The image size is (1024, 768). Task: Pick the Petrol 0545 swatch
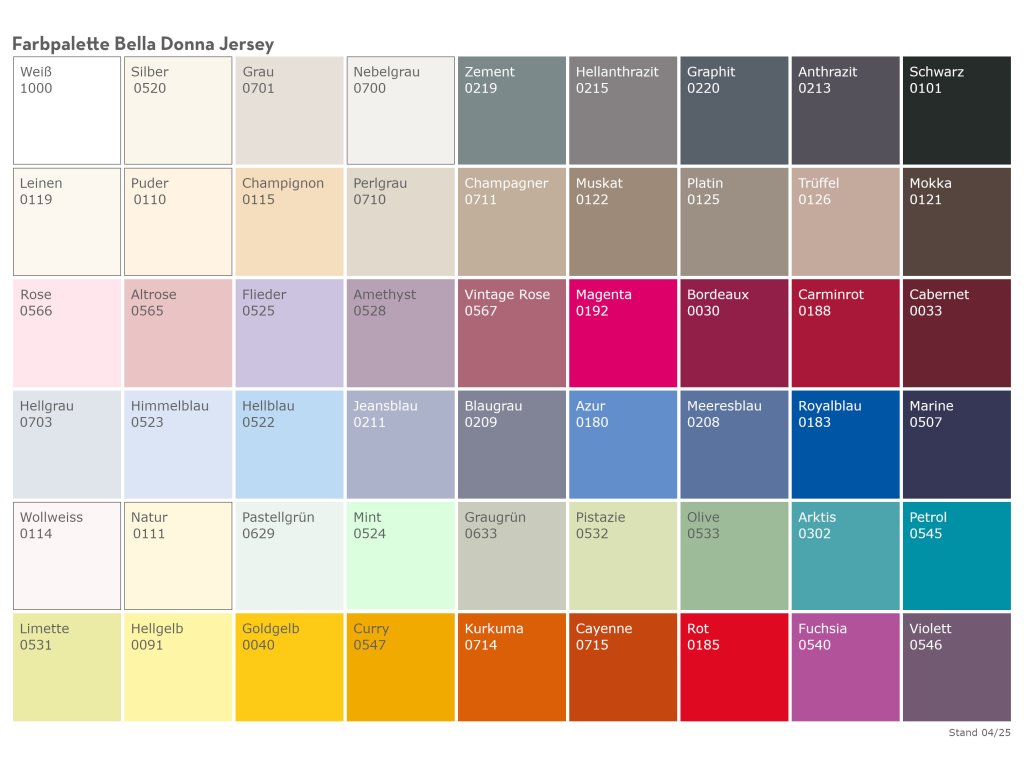pyautogui.click(x=957, y=556)
